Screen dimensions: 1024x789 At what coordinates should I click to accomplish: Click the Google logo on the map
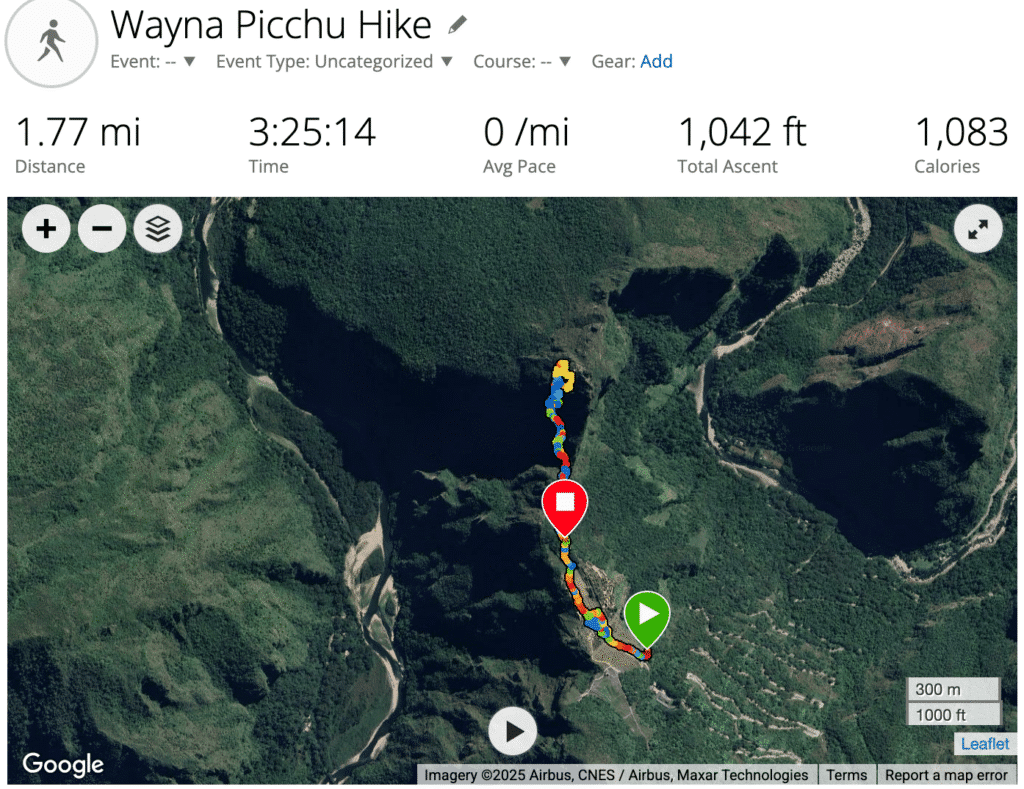pyautogui.click(x=63, y=764)
